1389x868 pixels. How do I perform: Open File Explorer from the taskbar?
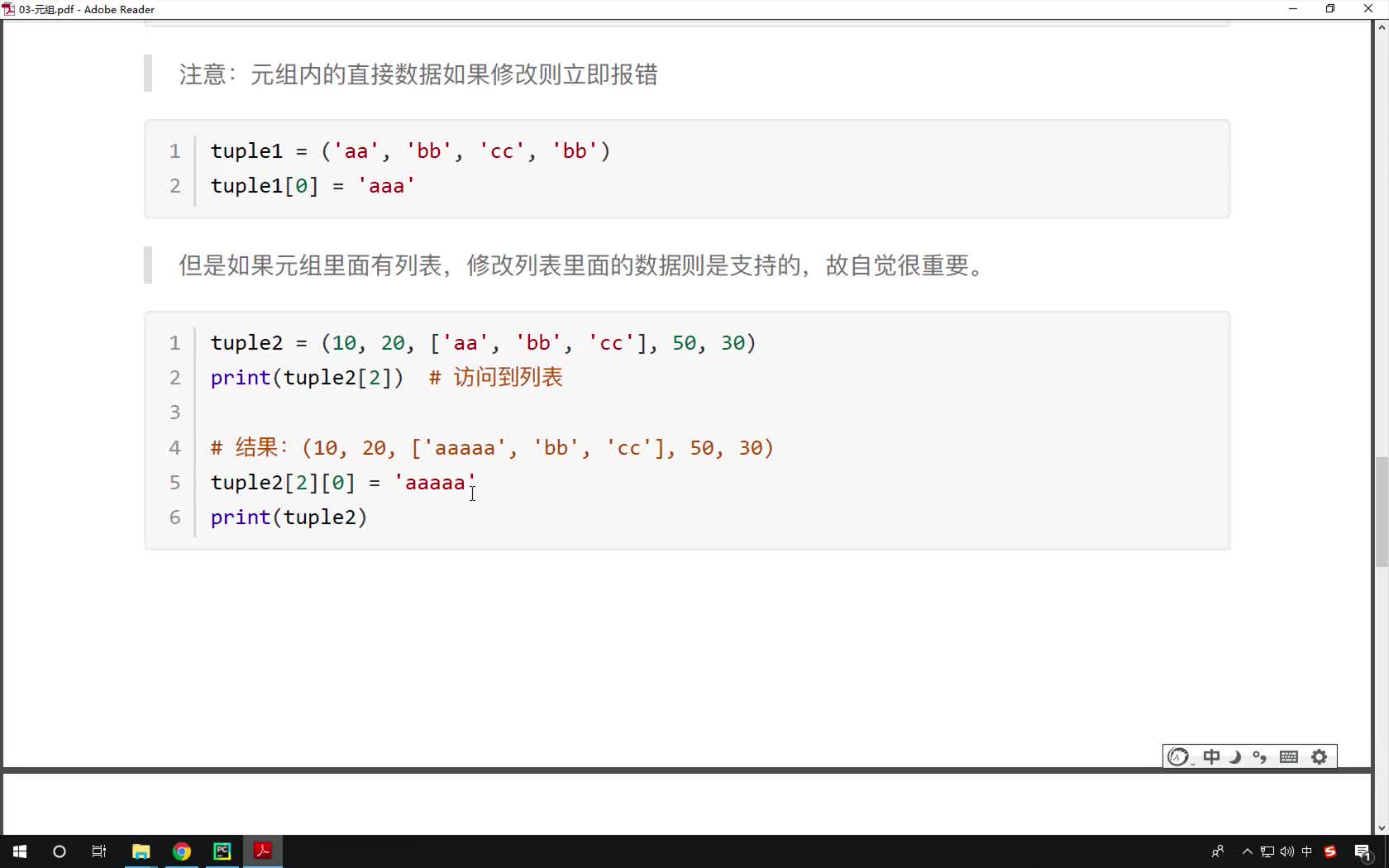[x=141, y=851]
